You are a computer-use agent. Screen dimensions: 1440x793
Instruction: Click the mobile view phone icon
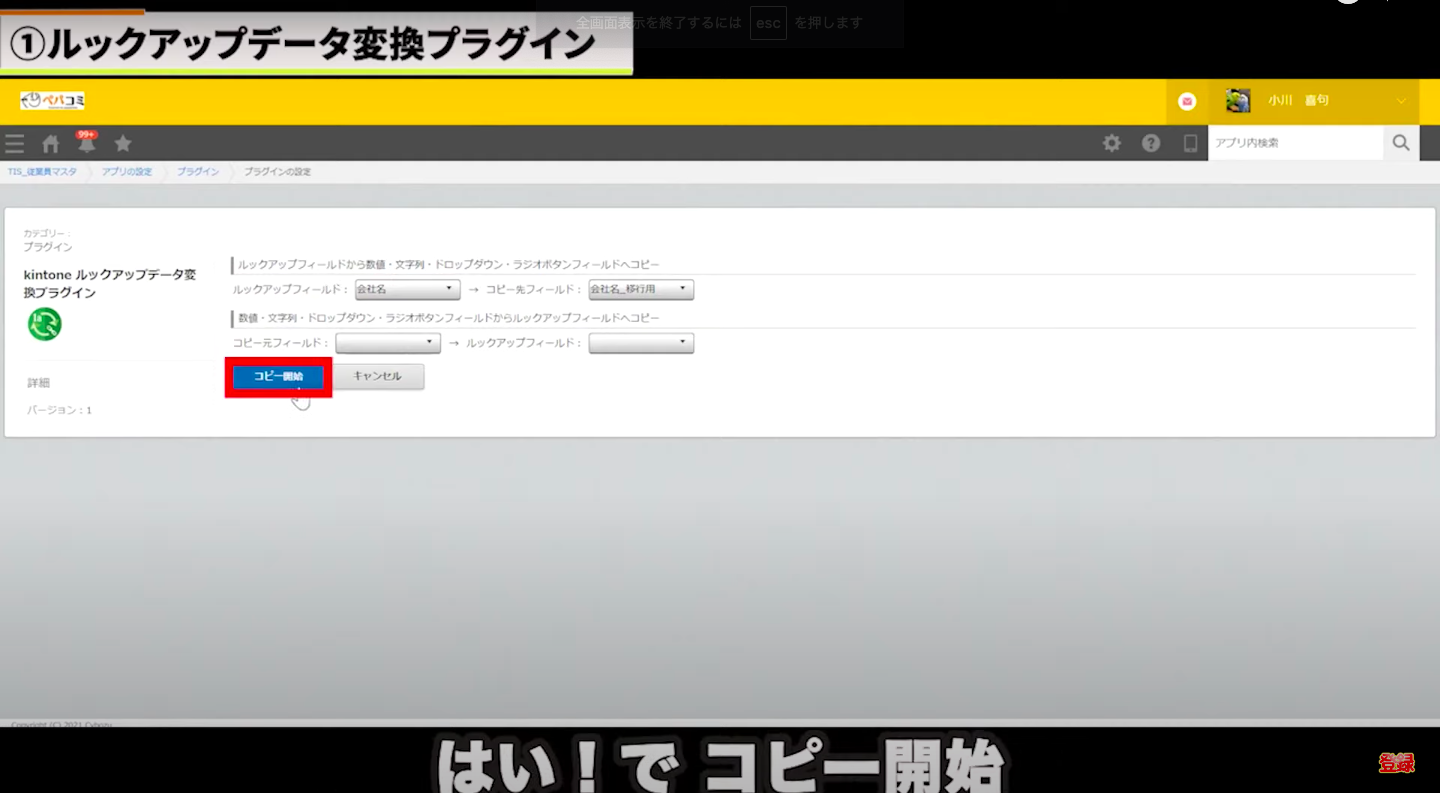tap(1190, 143)
